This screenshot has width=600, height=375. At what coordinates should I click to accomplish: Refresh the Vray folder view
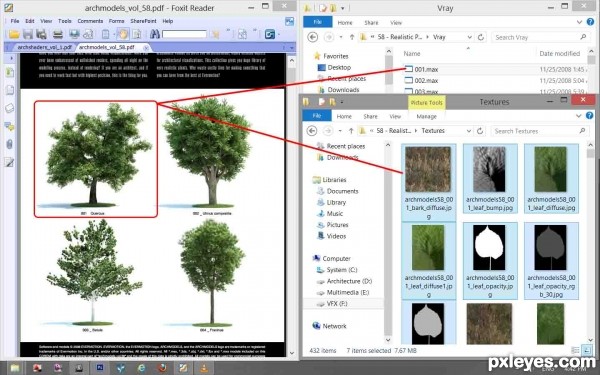click(x=481, y=37)
